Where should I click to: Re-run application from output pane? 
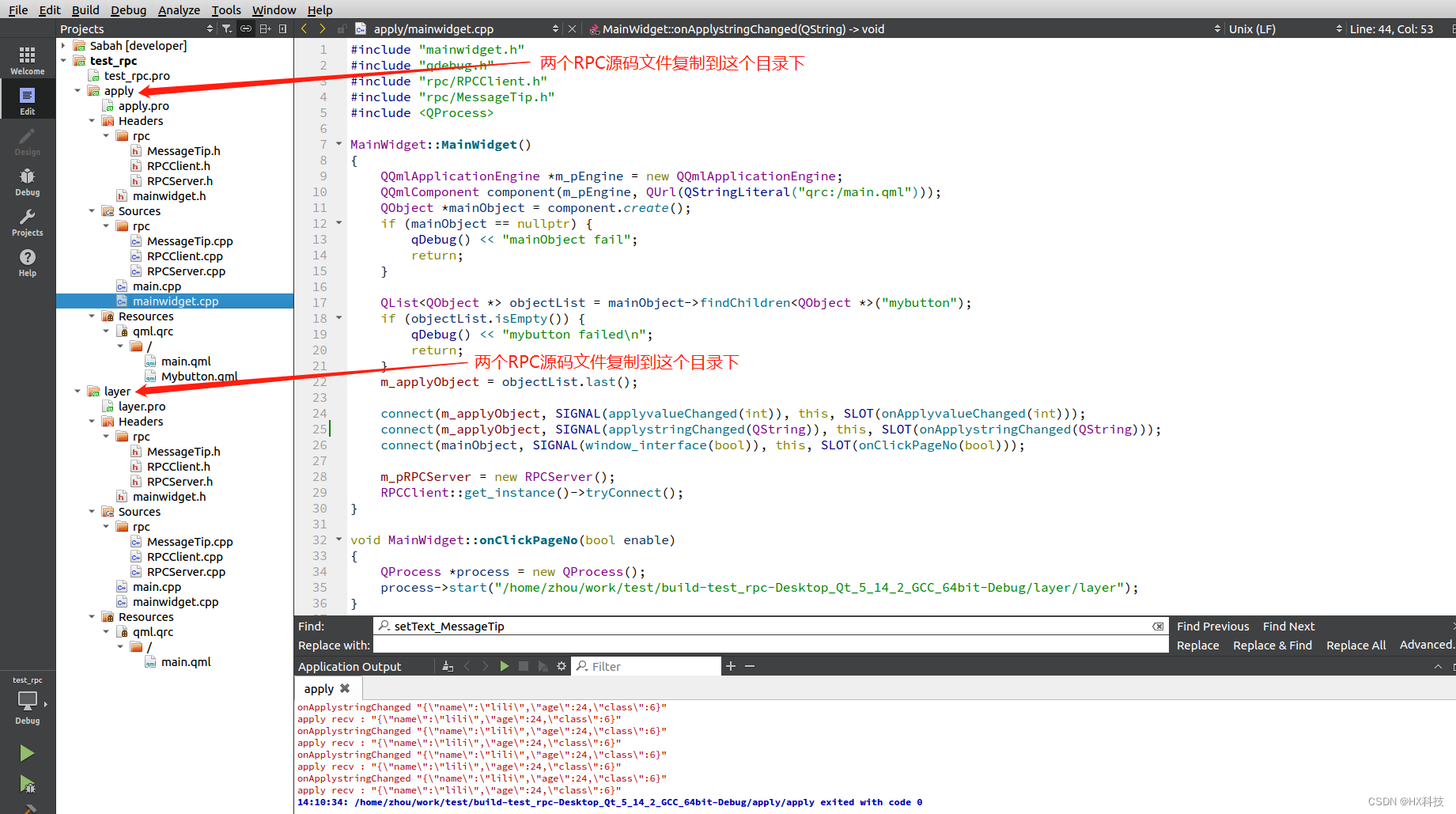pyautogui.click(x=505, y=666)
